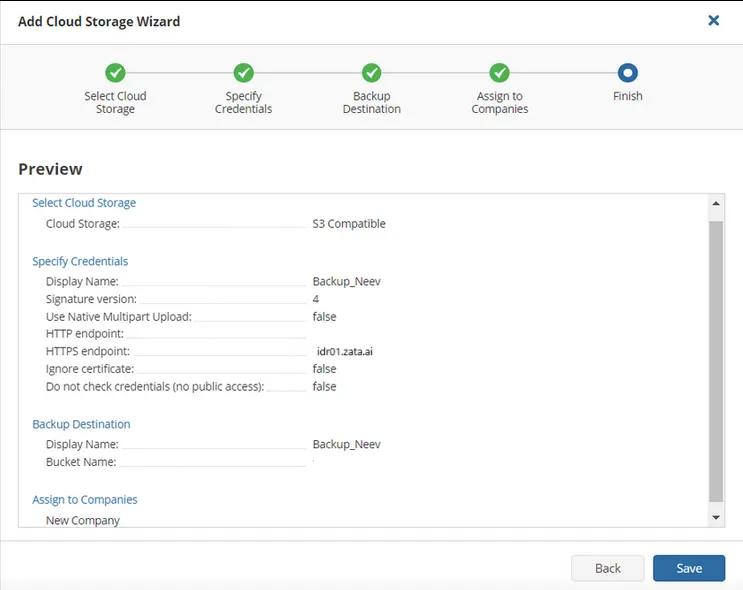Viewport: 743px width, 590px height.
Task: Click the preview vertical scrollbar thumb
Action: [716, 361]
